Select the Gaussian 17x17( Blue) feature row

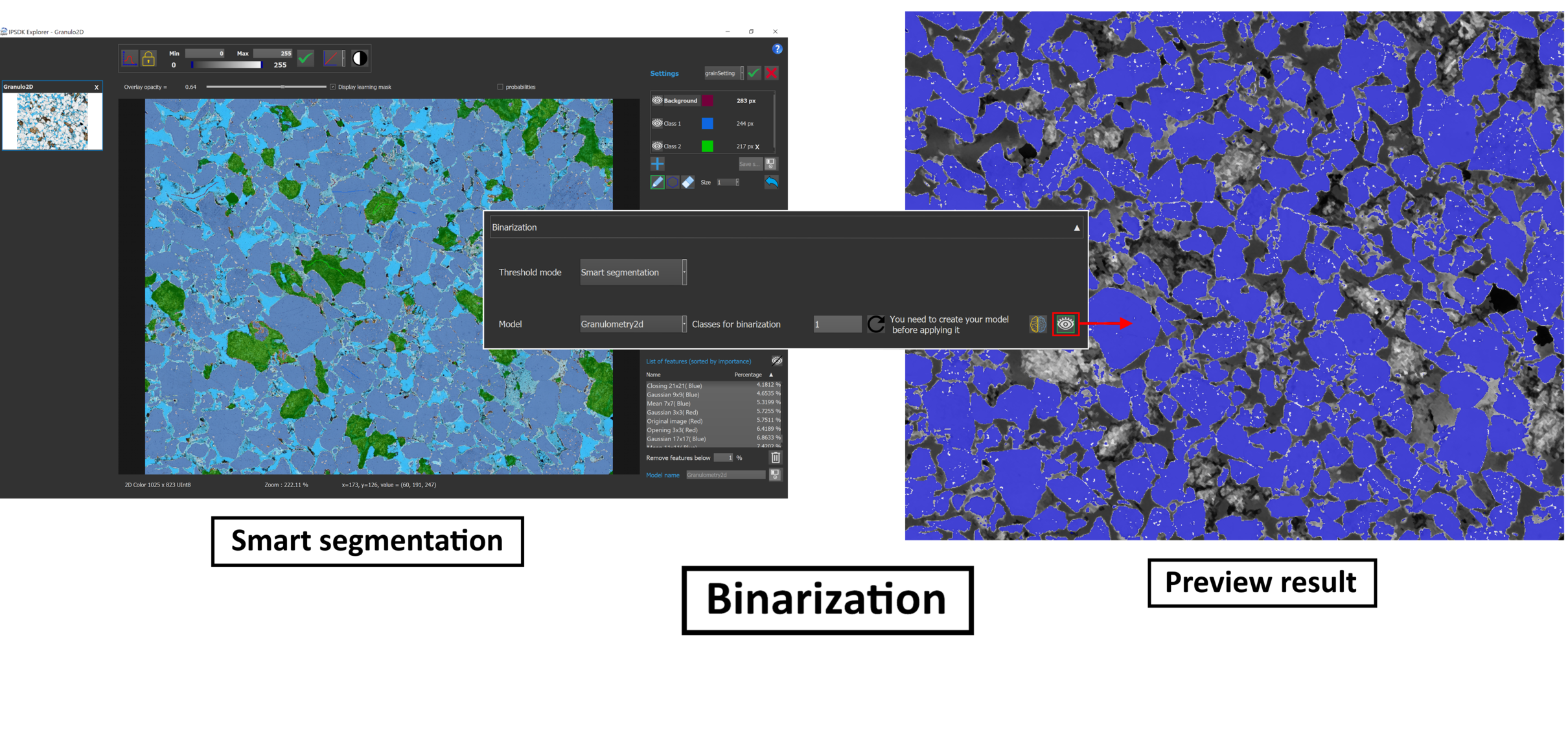click(713, 439)
